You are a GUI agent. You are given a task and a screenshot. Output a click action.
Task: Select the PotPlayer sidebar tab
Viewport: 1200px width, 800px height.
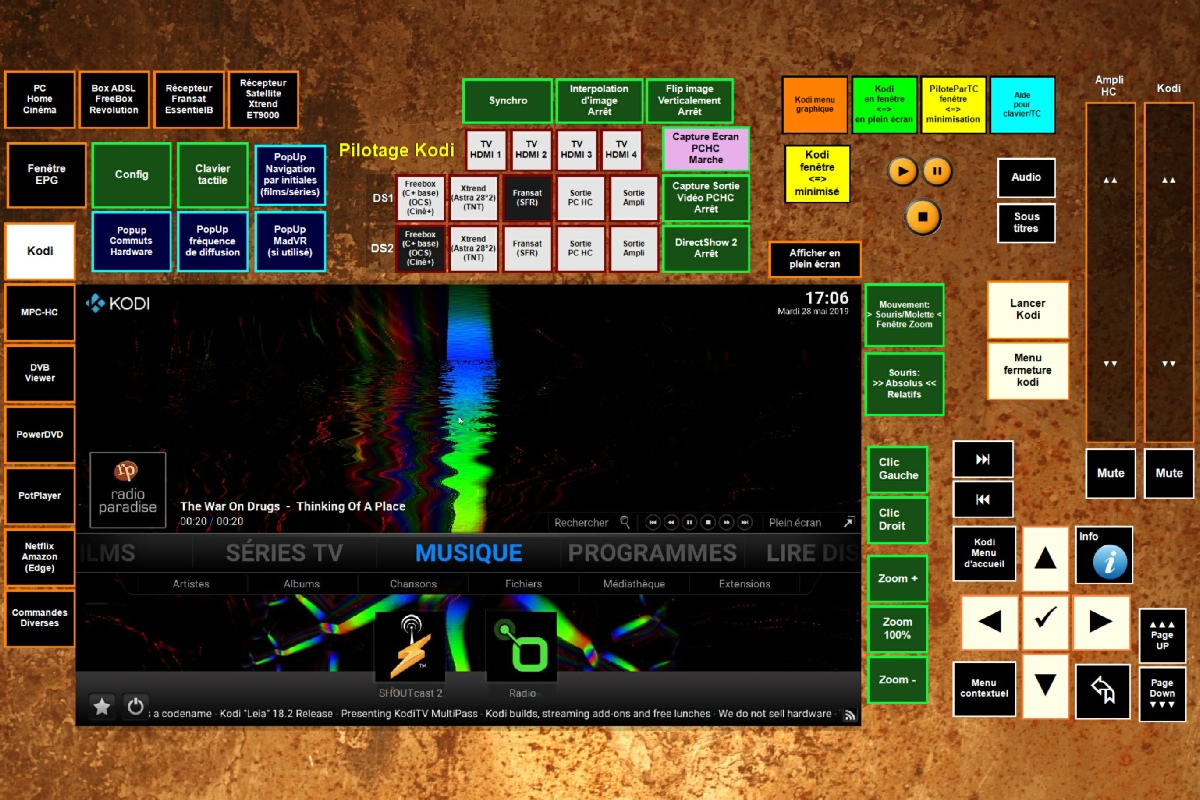click(40, 496)
